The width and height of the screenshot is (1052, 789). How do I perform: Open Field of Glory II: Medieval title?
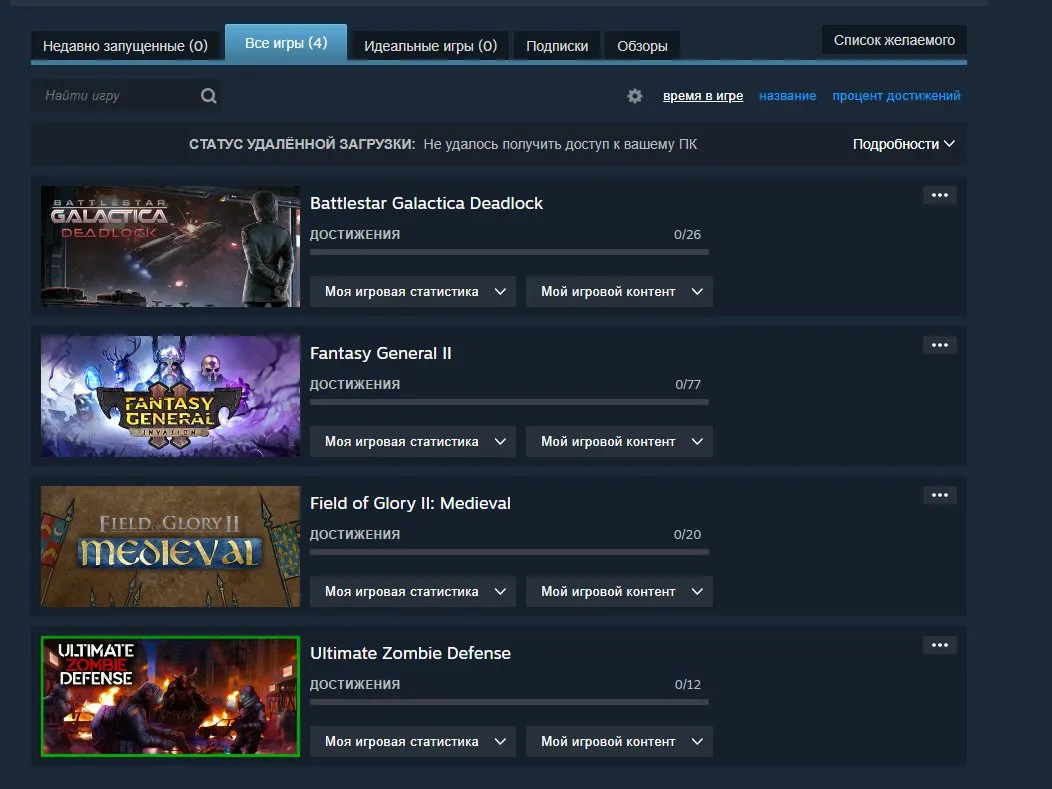410,503
